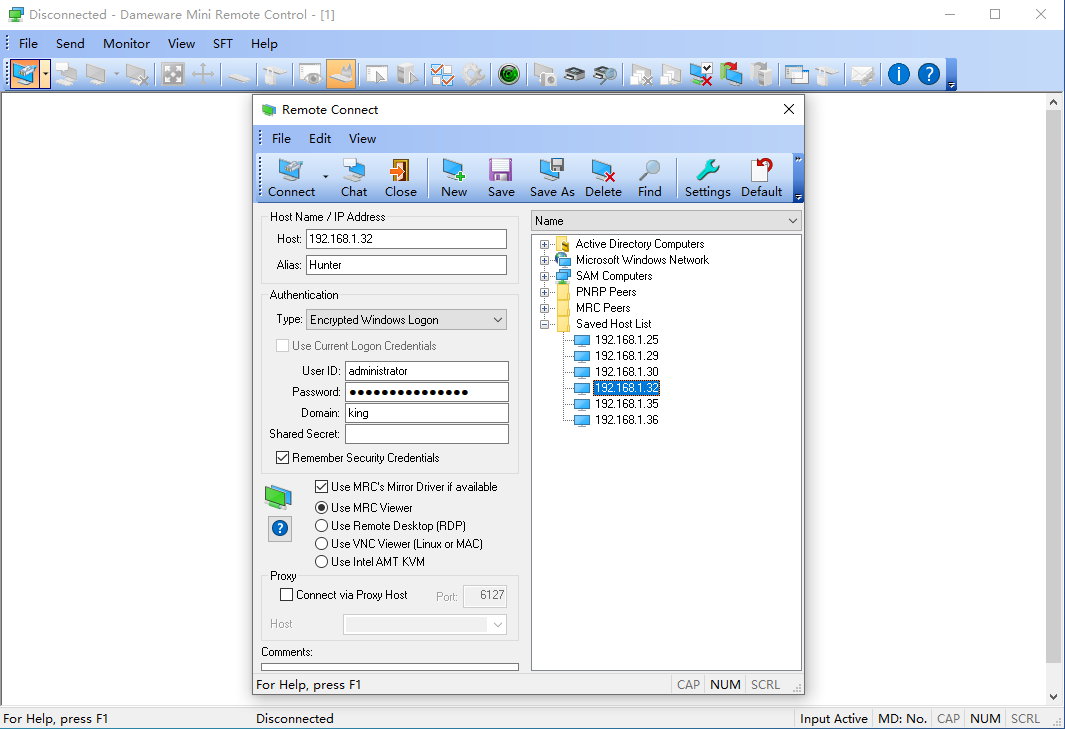
Task: Open the SFT menu
Action: 223,43
